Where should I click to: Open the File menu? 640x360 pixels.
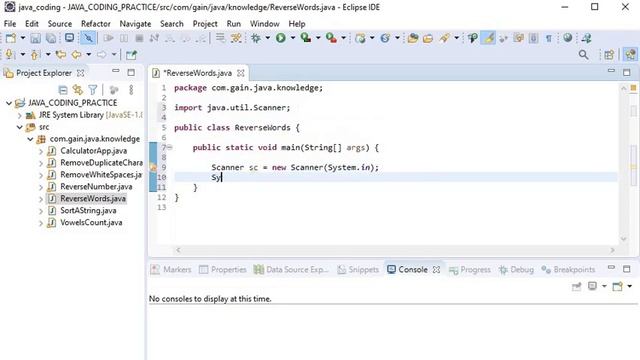pyautogui.click(x=10, y=24)
